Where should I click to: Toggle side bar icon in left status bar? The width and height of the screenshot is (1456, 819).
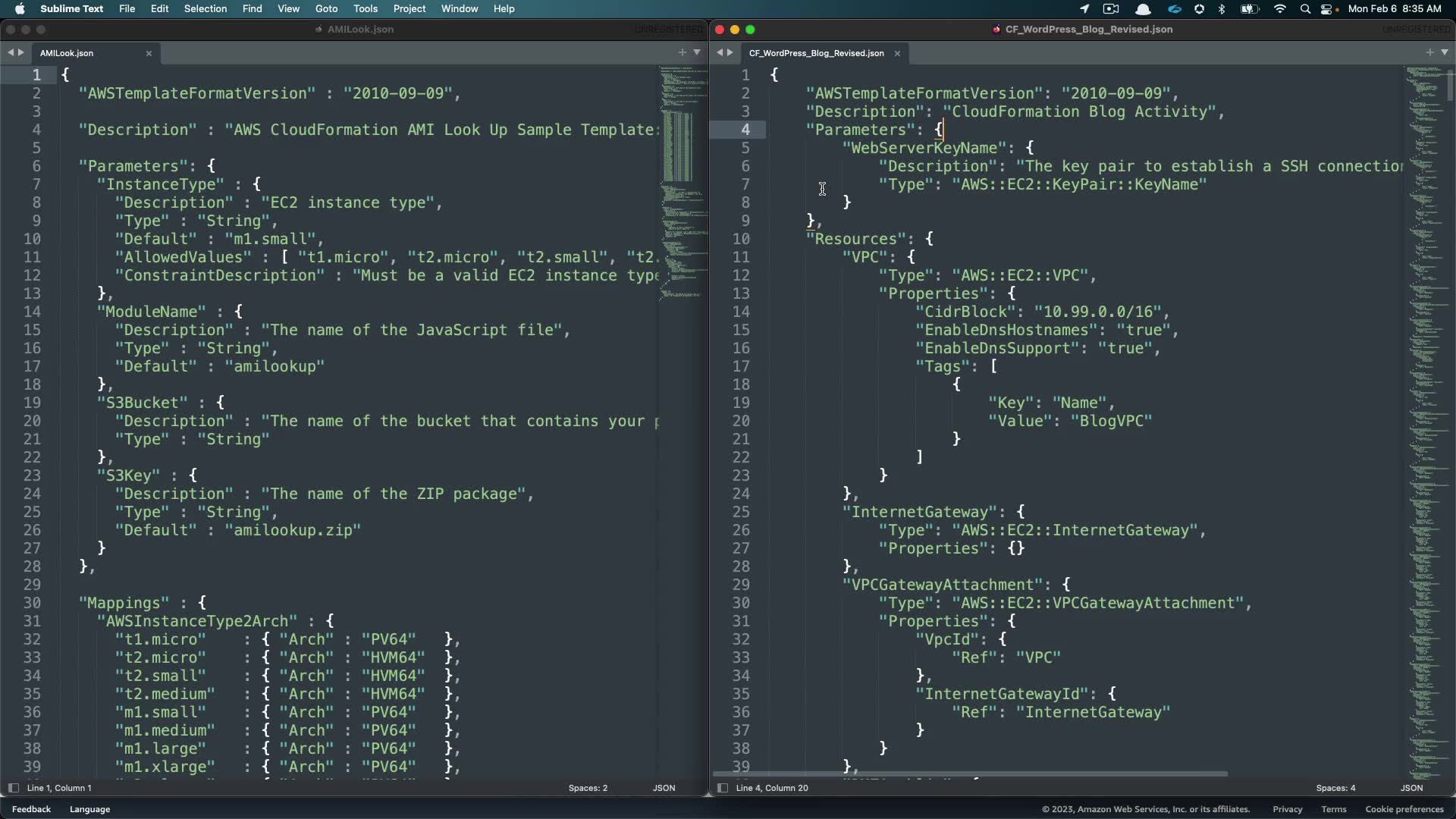(x=13, y=788)
